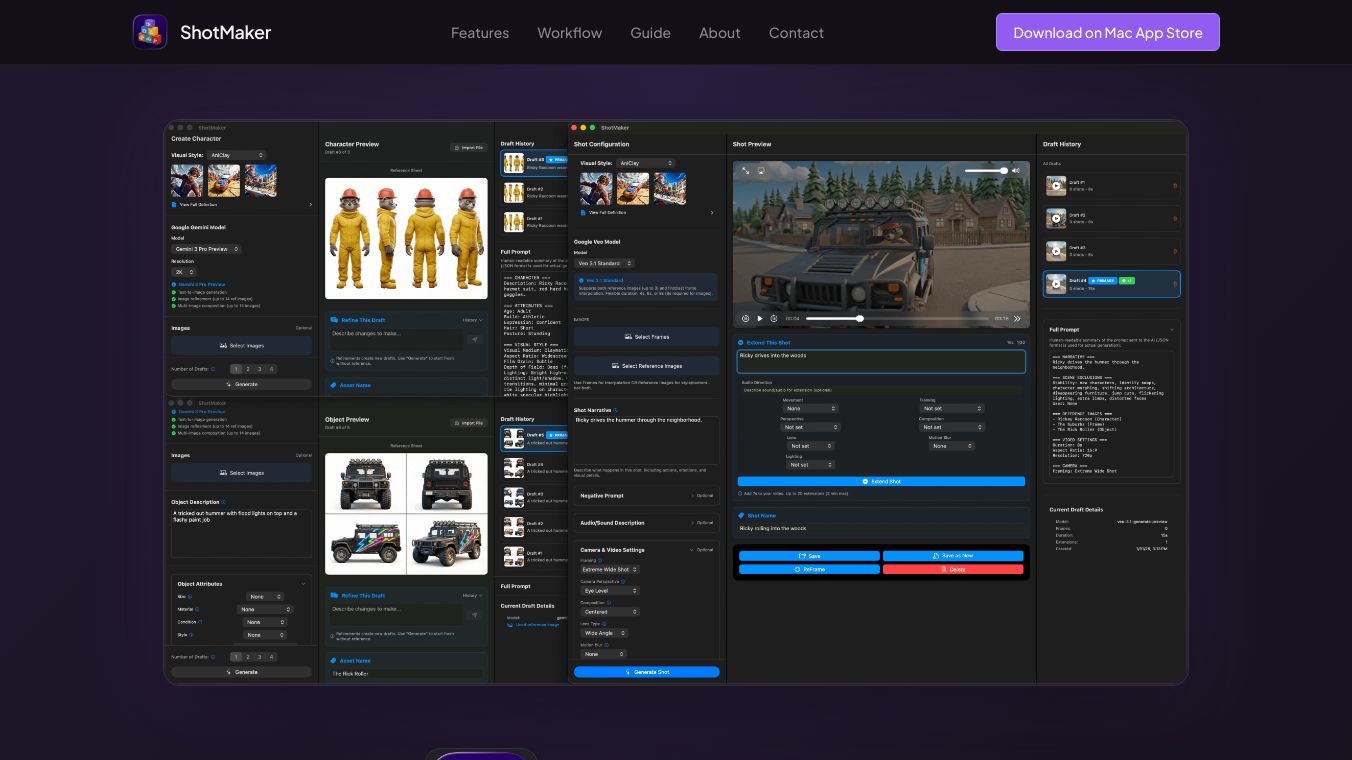Open the Object Description info icon

(223, 502)
